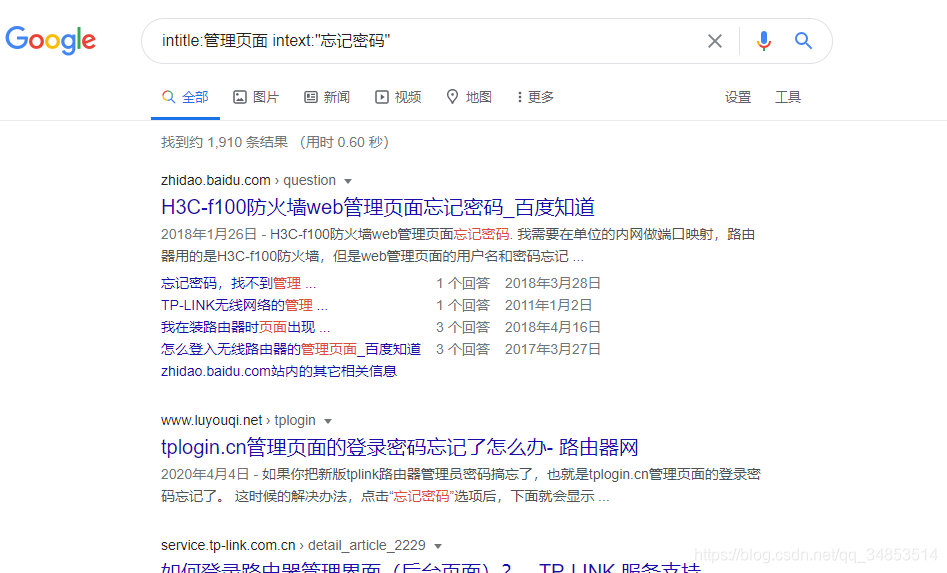
Task: Switch to the 新闻 tab
Action: point(327,97)
